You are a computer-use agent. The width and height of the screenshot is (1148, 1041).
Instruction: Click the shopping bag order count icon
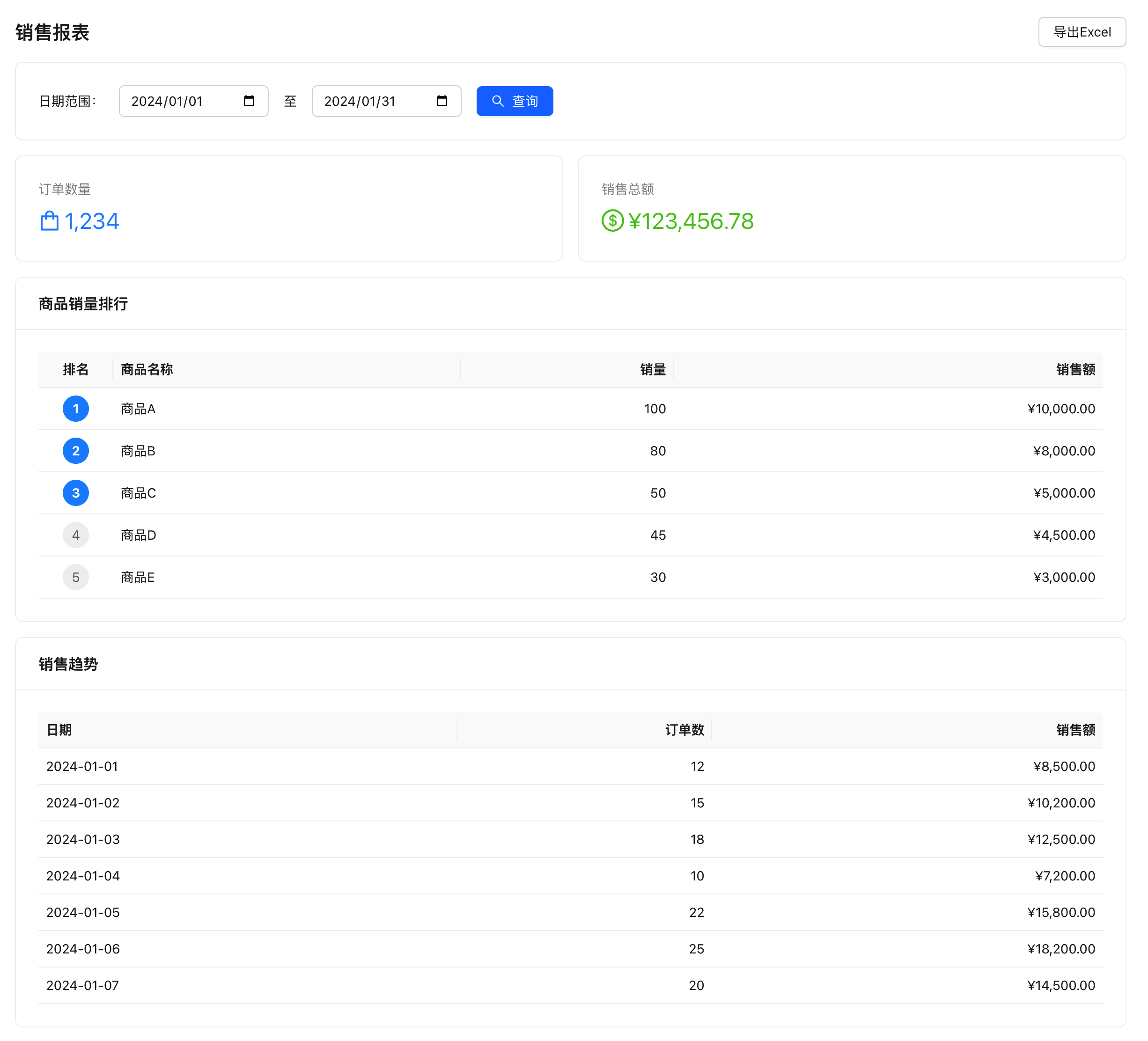50,221
